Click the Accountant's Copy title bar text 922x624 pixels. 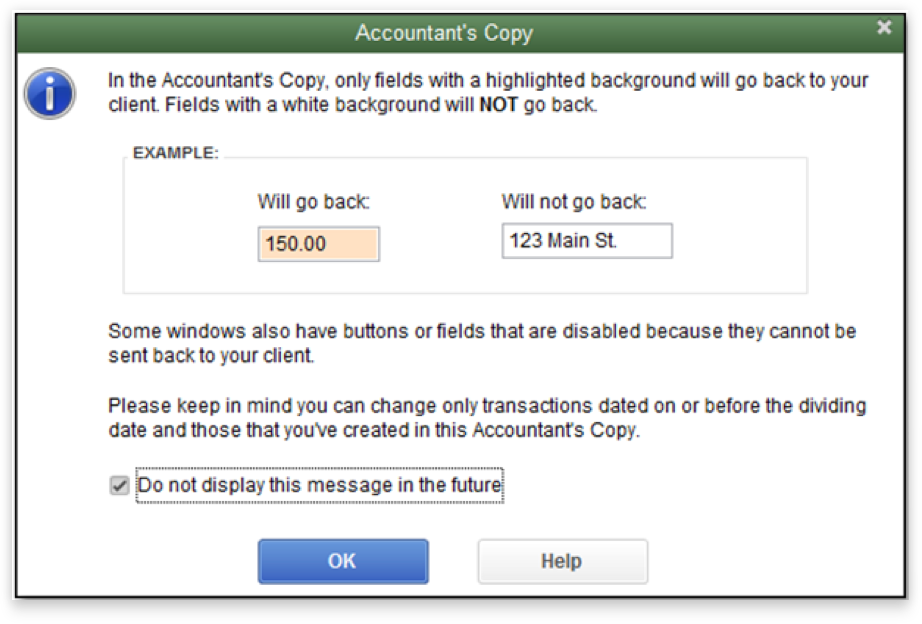(x=444, y=33)
